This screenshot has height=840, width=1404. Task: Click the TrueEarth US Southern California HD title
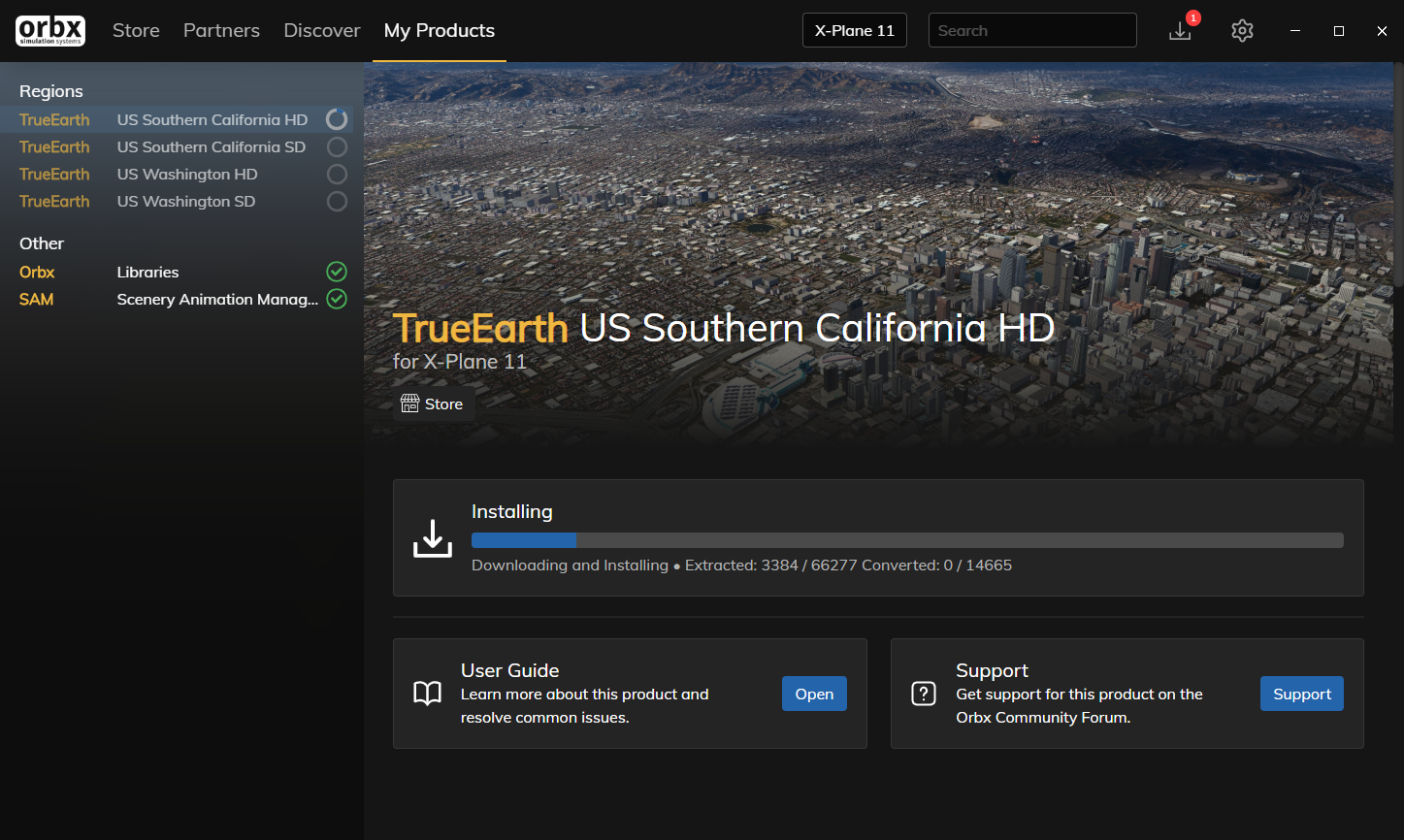(724, 328)
